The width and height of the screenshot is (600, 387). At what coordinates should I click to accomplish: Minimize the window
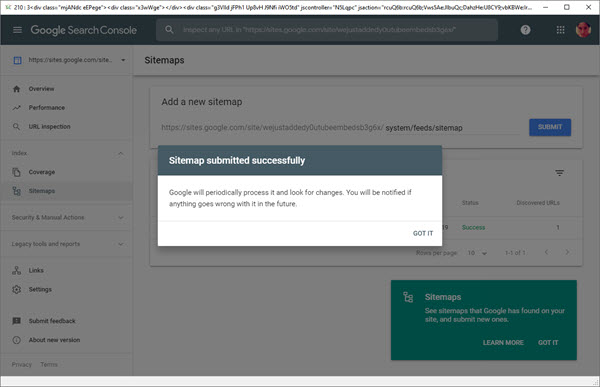(546, 7)
